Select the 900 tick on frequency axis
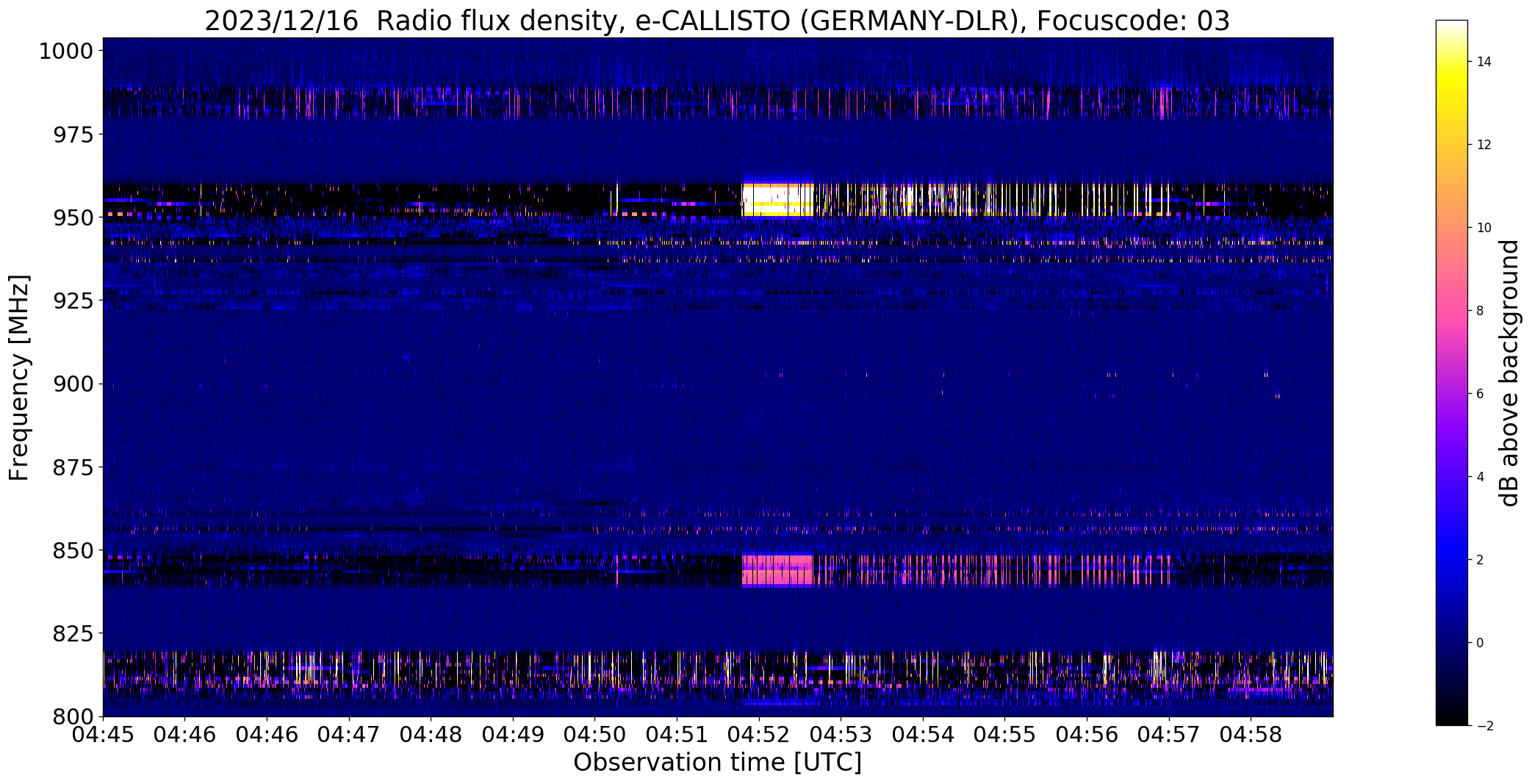 tap(73, 384)
